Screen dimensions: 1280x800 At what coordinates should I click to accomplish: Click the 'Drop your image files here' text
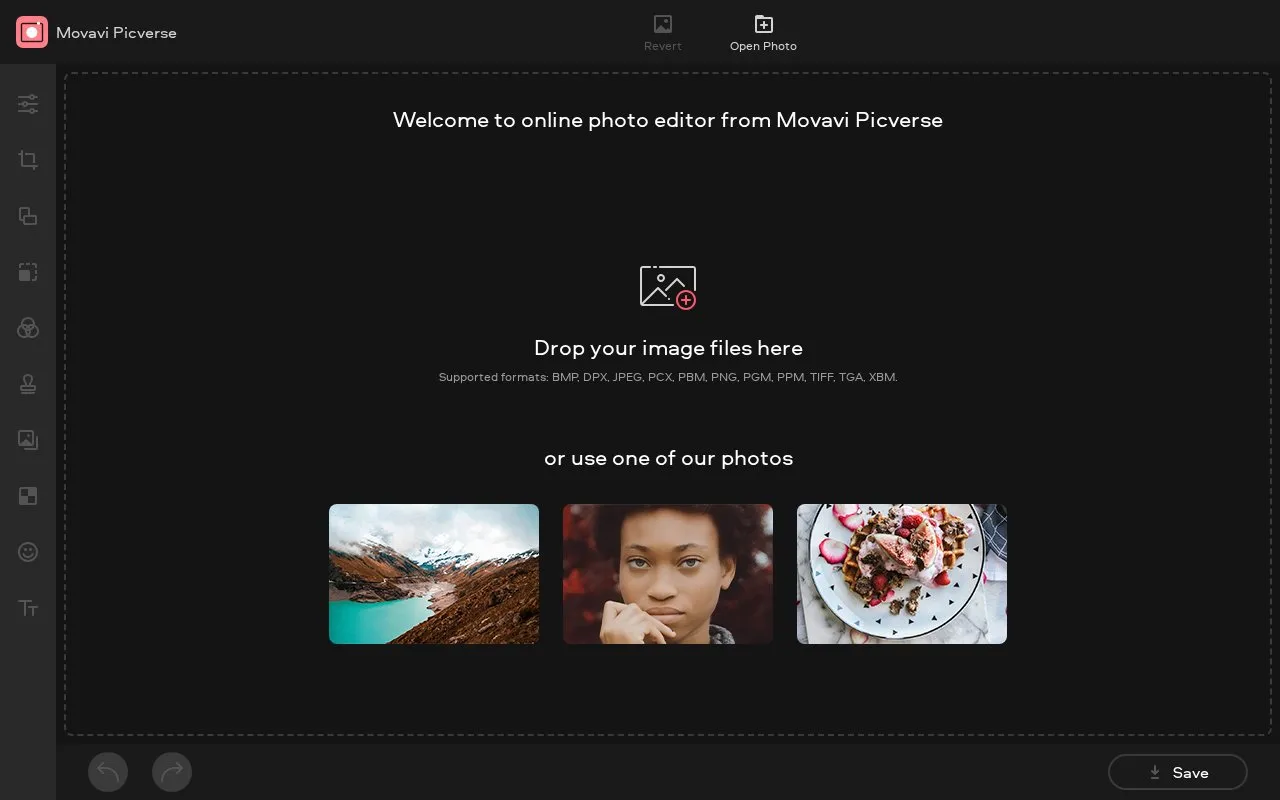tap(668, 348)
